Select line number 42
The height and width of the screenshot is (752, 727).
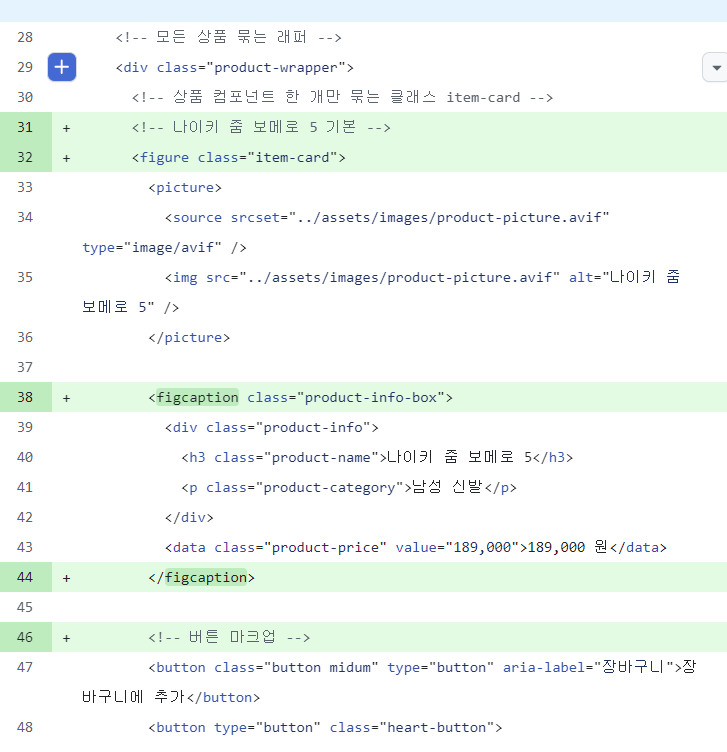coord(25,517)
